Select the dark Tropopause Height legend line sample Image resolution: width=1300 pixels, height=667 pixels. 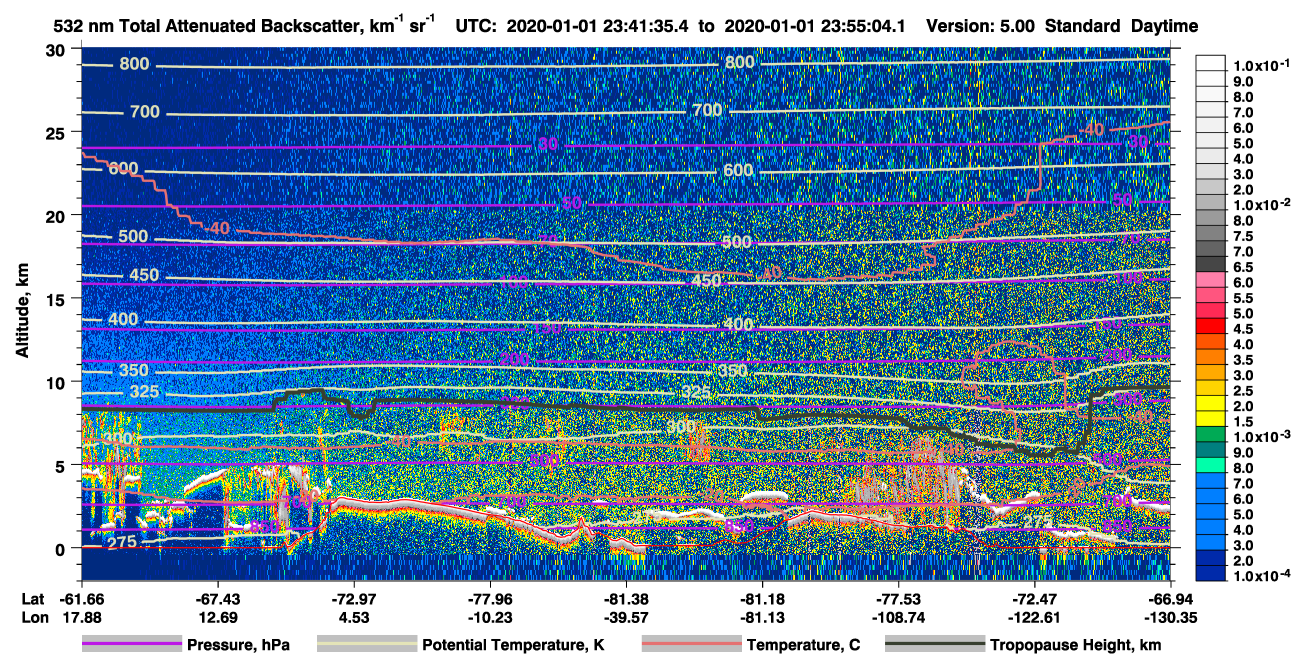pos(935,645)
